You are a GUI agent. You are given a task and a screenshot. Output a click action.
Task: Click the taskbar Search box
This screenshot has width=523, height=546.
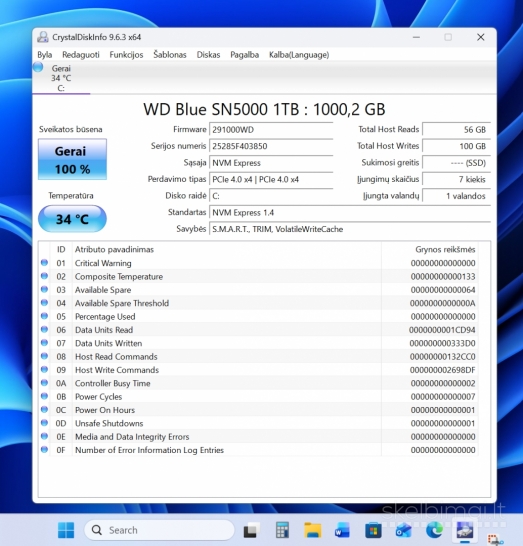click(x=159, y=530)
